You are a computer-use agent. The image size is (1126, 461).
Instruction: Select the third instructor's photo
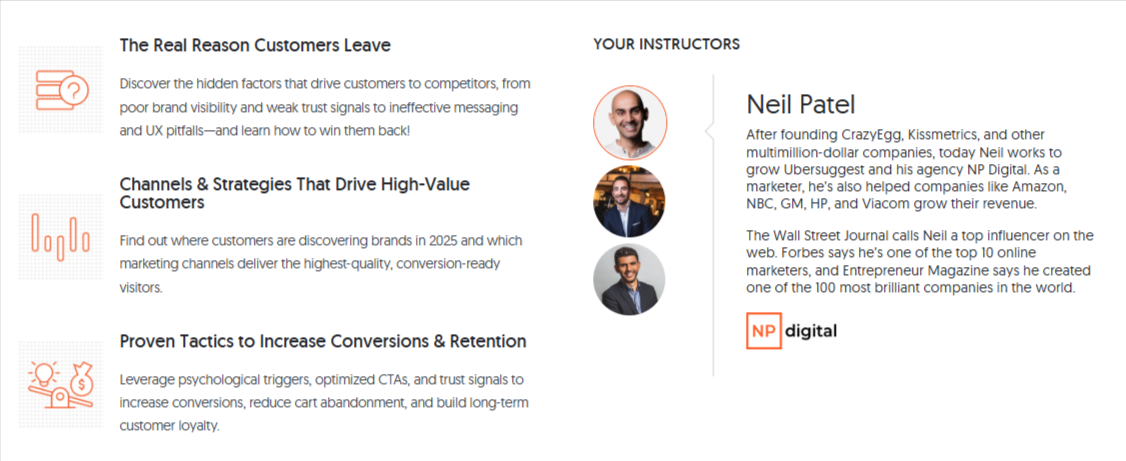tap(629, 279)
